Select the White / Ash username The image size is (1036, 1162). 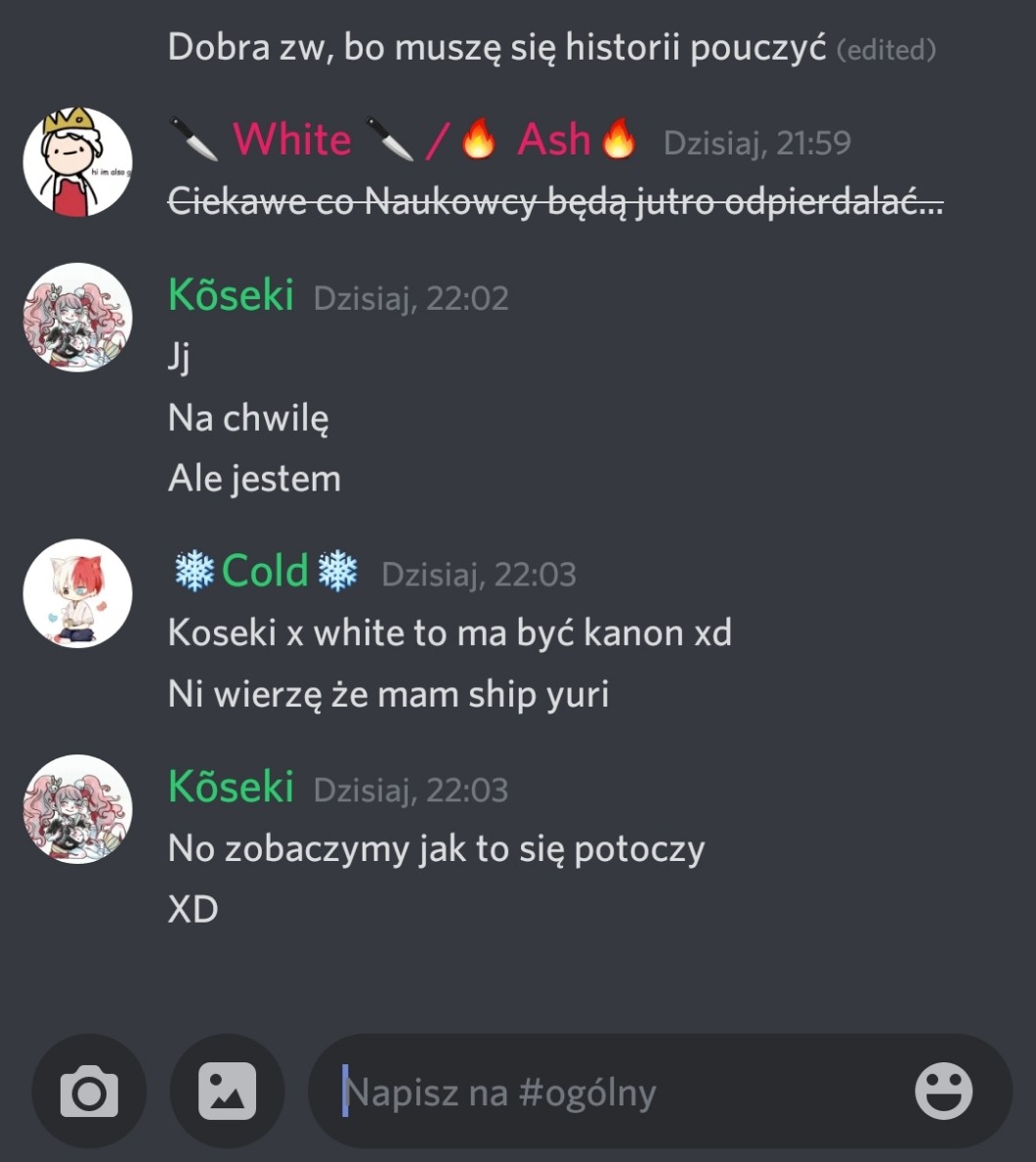click(403, 140)
